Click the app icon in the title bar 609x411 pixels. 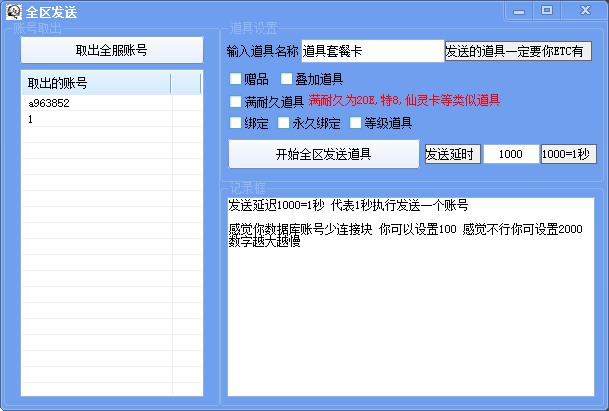pos(13,11)
